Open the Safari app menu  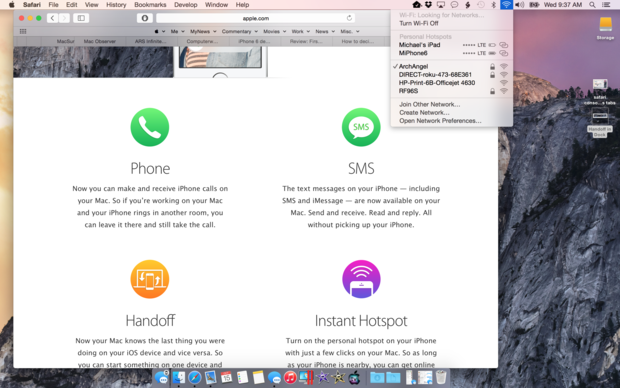32,5
